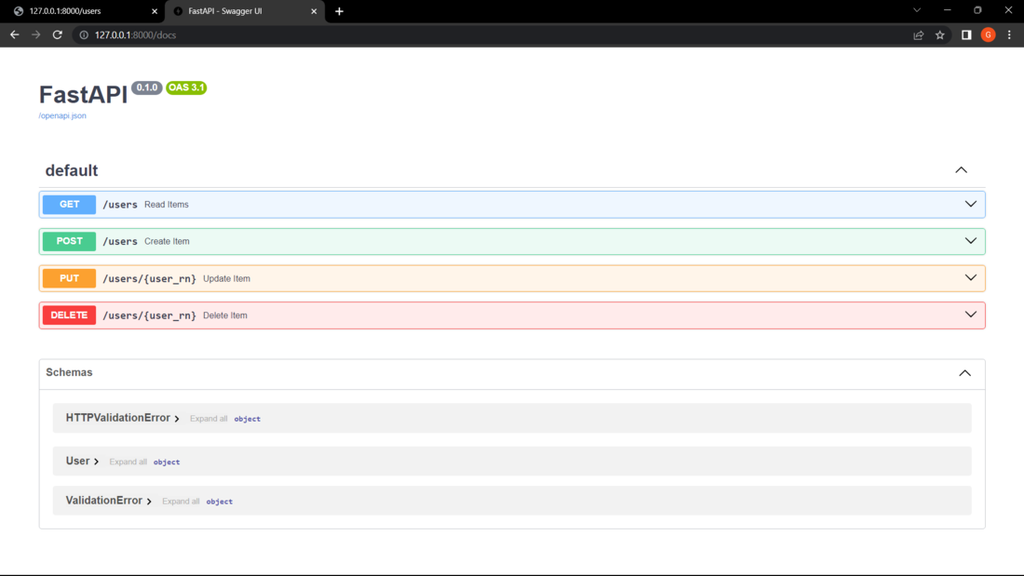Expand the PUT /users/{user_rn} chevron

click(x=970, y=278)
